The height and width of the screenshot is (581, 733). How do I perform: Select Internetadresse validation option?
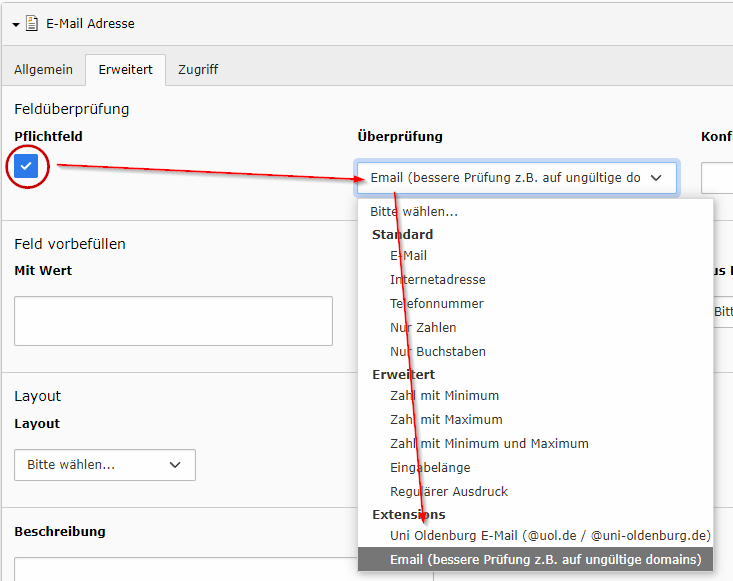[437, 280]
